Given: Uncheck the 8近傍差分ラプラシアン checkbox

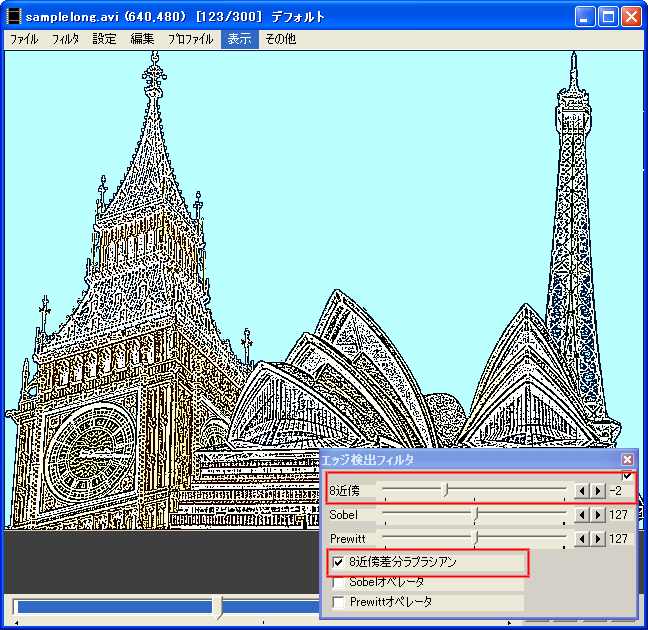Looking at the screenshot, I should [x=339, y=562].
